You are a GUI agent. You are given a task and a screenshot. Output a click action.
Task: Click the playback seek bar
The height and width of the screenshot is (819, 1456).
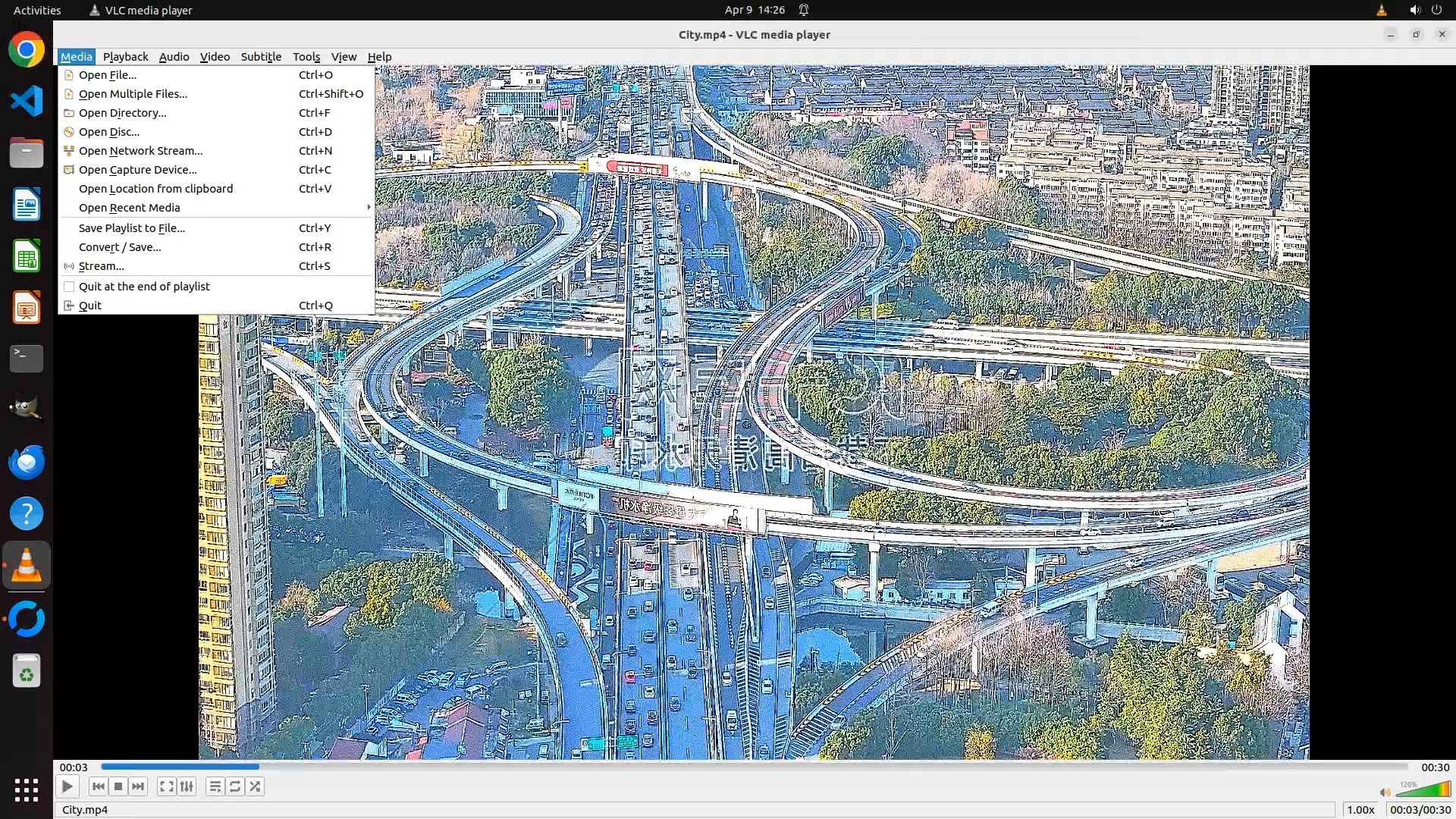coord(754,767)
